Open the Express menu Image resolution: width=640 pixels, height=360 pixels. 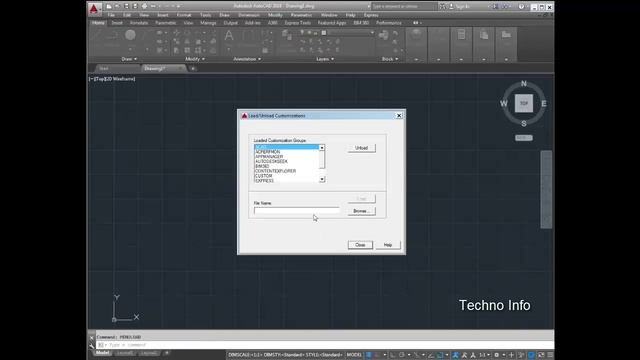(x=371, y=15)
